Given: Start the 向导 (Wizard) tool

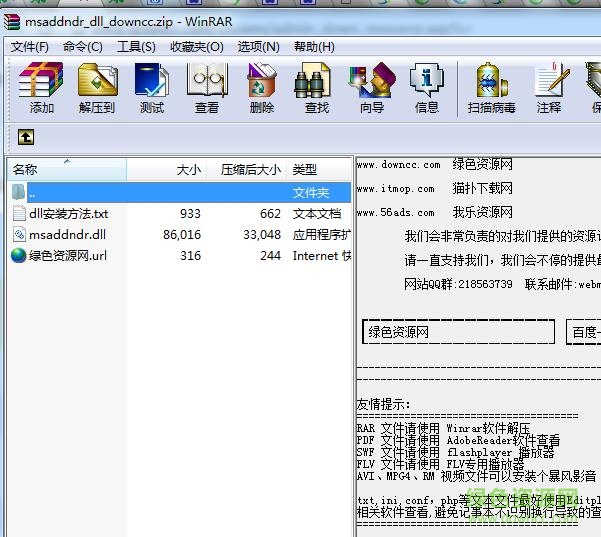Looking at the screenshot, I should pyautogui.click(x=371, y=87).
